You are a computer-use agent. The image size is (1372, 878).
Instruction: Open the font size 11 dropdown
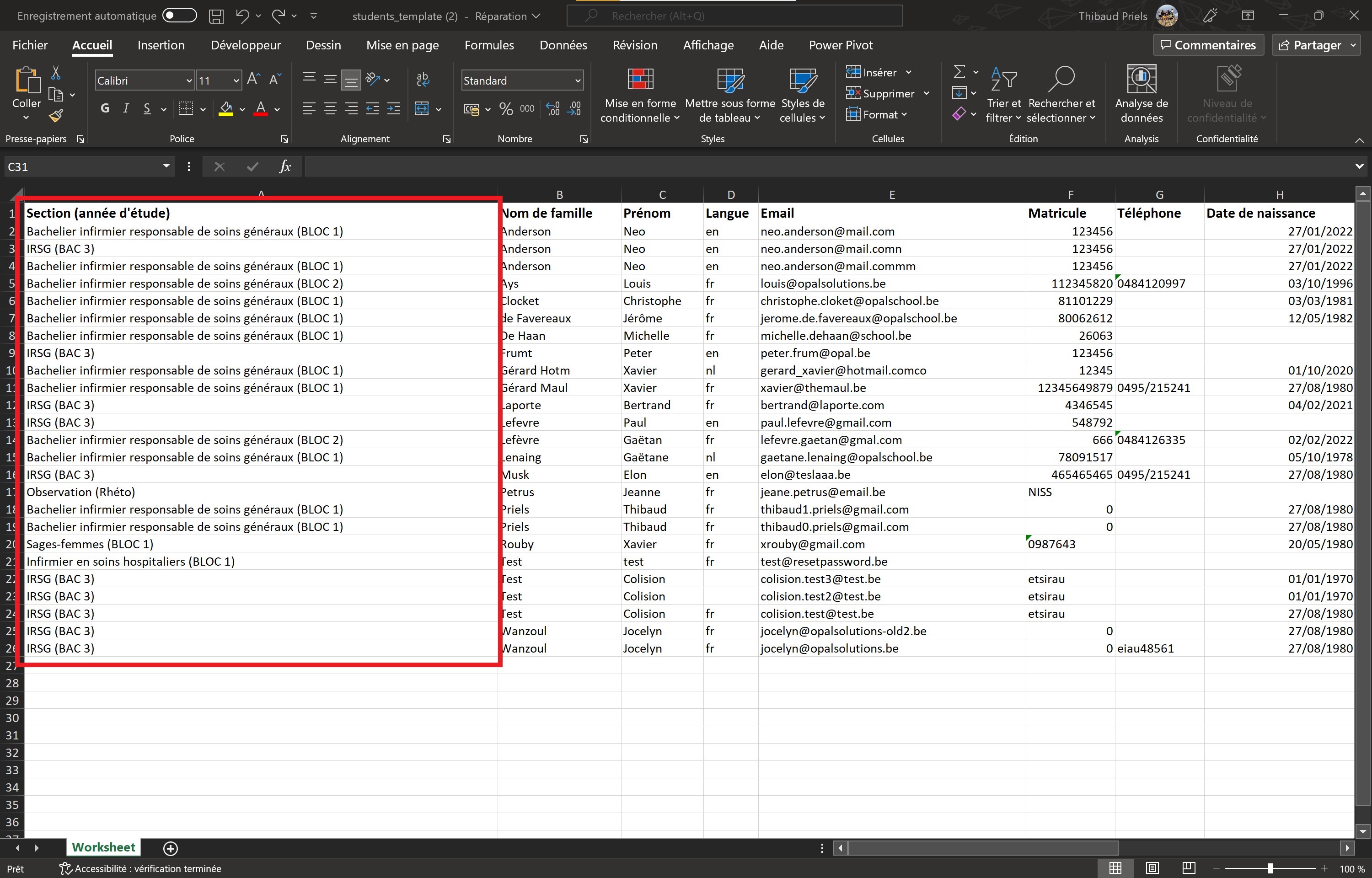pyautogui.click(x=236, y=81)
